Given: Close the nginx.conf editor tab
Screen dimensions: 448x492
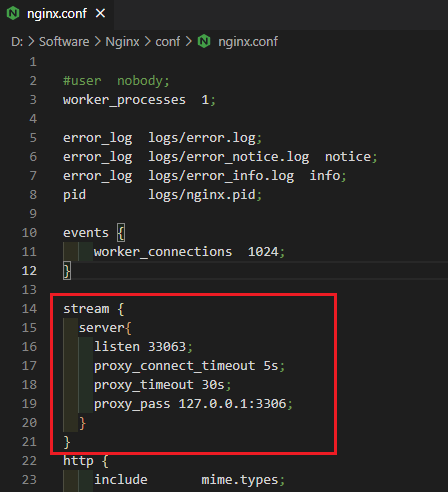Looking at the screenshot, I should pos(100,14).
